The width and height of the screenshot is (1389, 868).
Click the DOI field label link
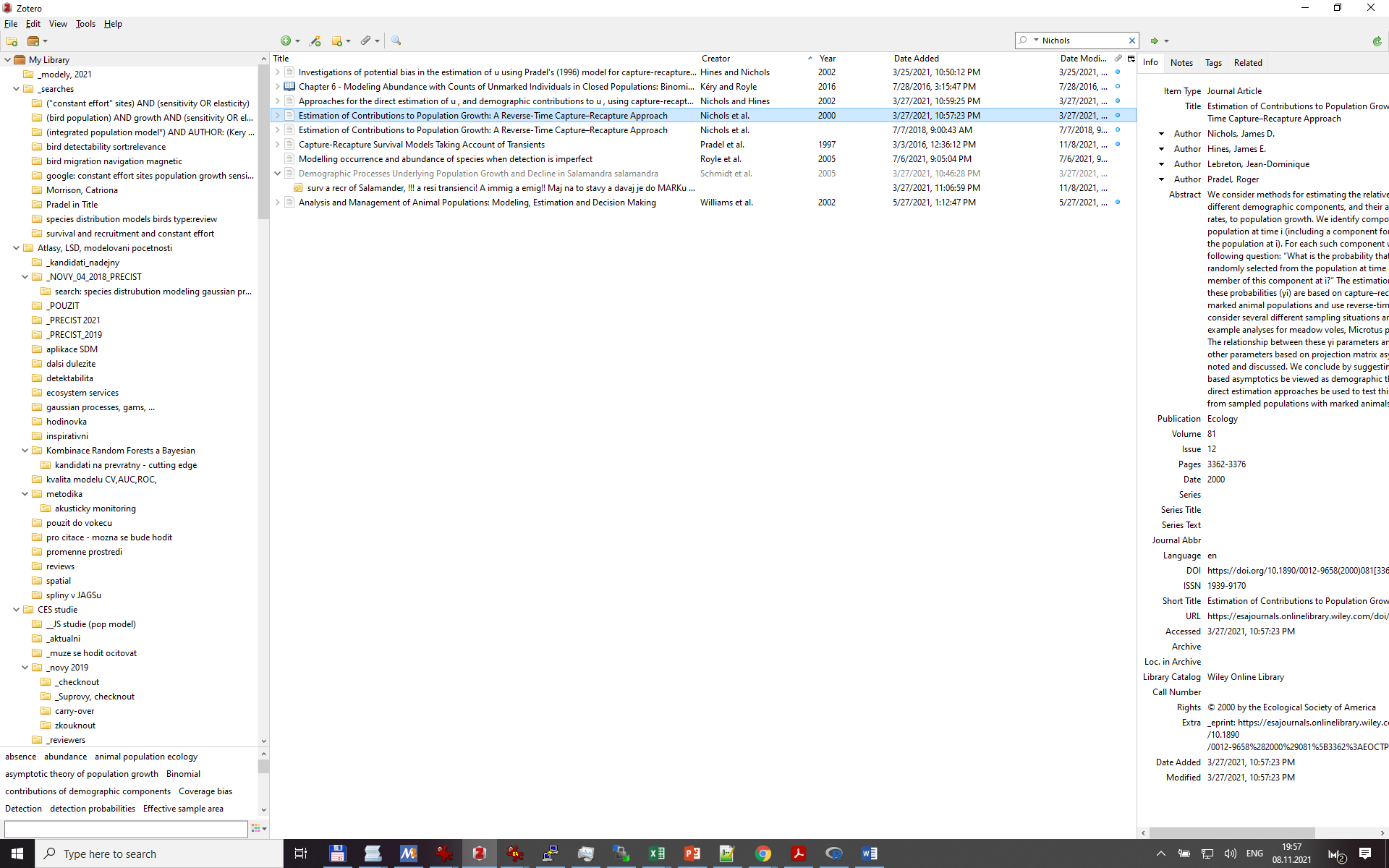(x=1193, y=571)
